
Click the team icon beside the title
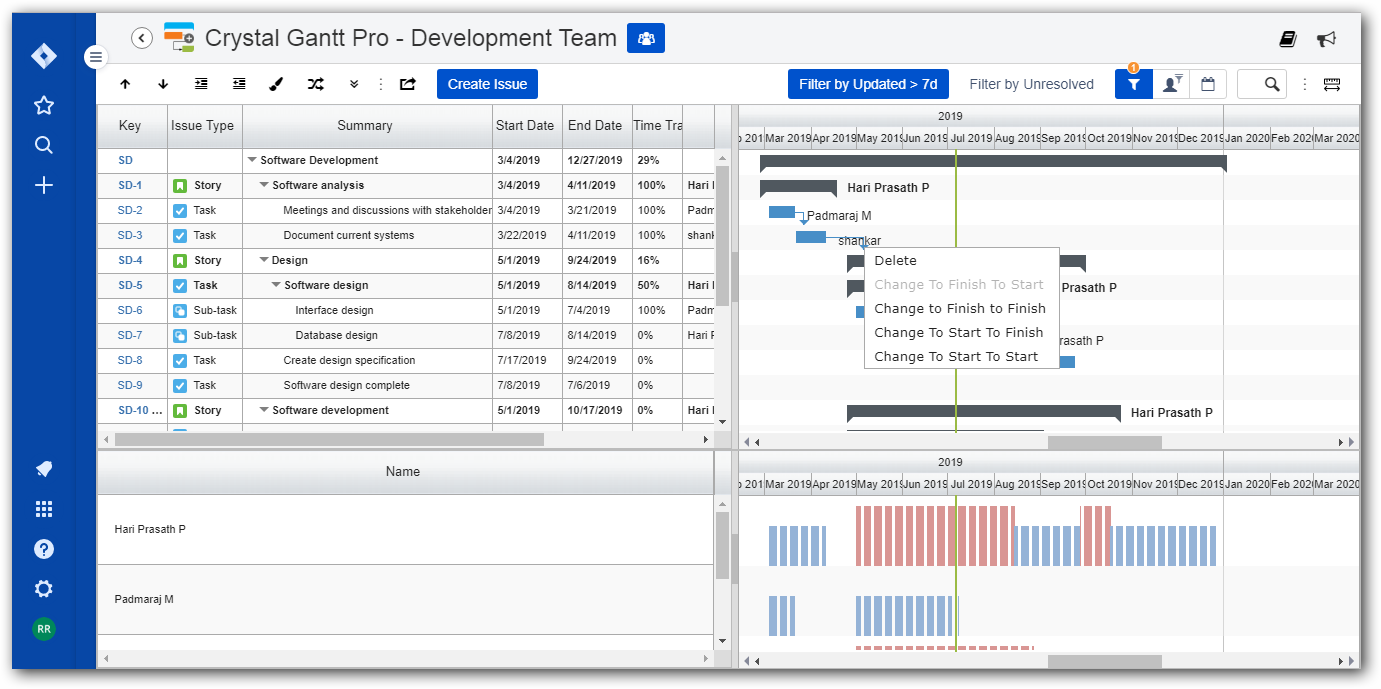(646, 38)
